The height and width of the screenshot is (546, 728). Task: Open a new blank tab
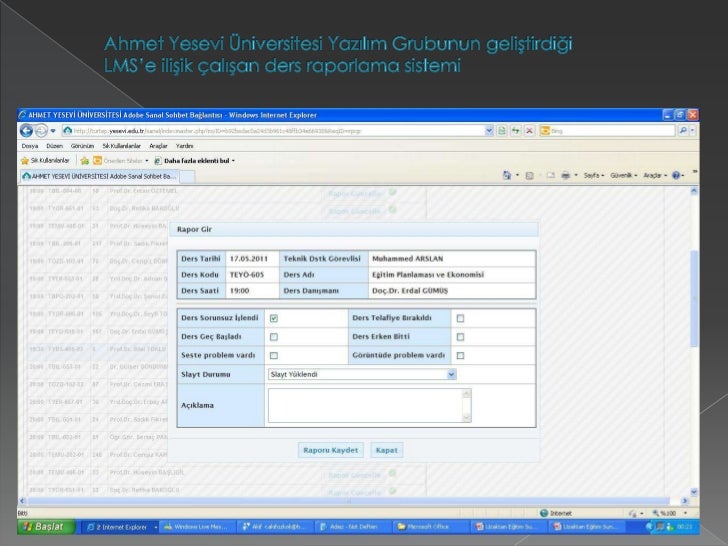187,177
